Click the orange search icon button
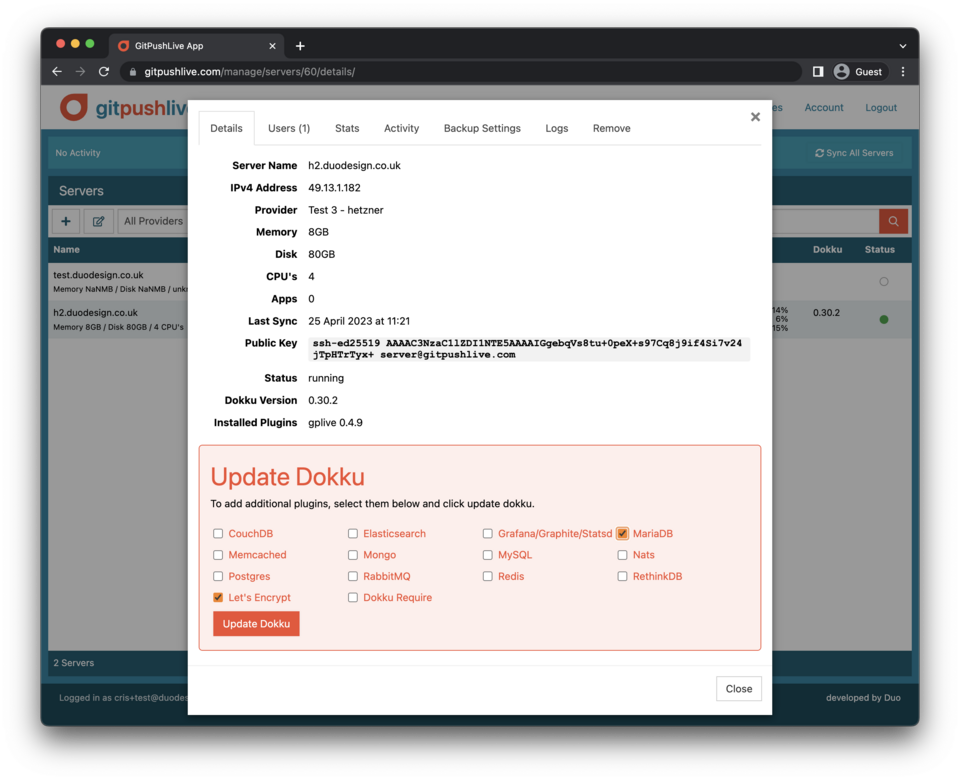 (x=893, y=221)
